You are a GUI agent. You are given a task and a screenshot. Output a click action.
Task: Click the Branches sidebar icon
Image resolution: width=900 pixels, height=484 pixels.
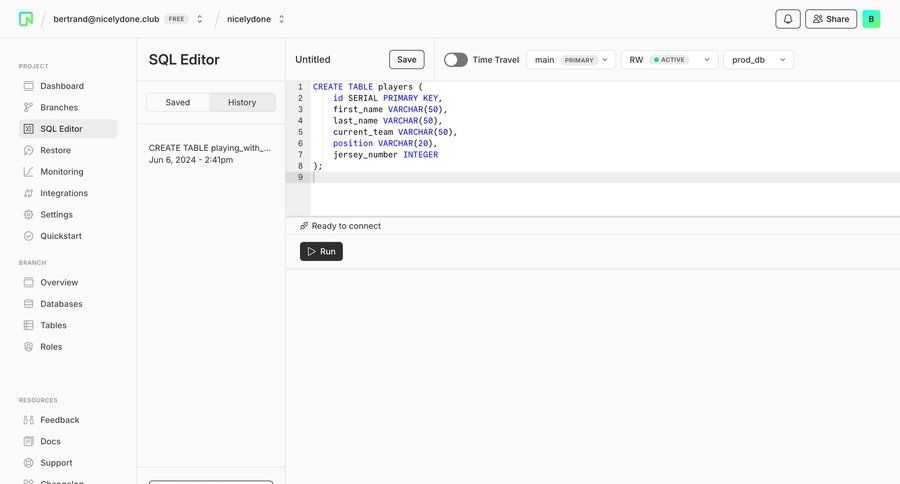click(x=29, y=107)
